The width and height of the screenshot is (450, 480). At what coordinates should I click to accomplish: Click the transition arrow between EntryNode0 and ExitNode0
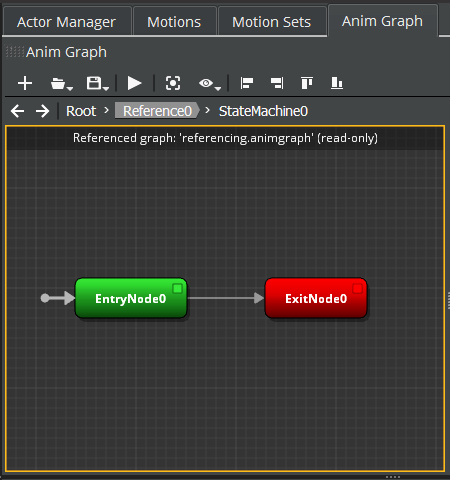tap(226, 298)
